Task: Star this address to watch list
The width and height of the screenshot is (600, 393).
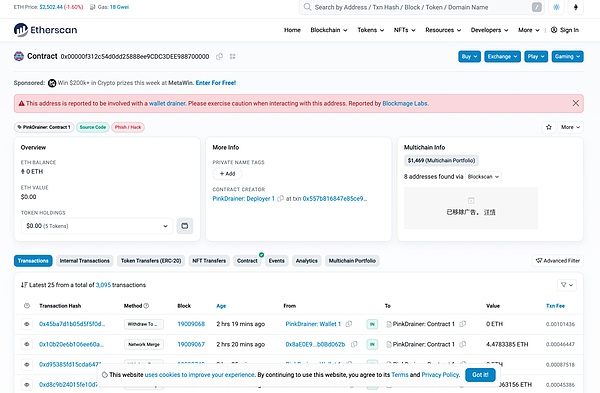Action: point(549,127)
